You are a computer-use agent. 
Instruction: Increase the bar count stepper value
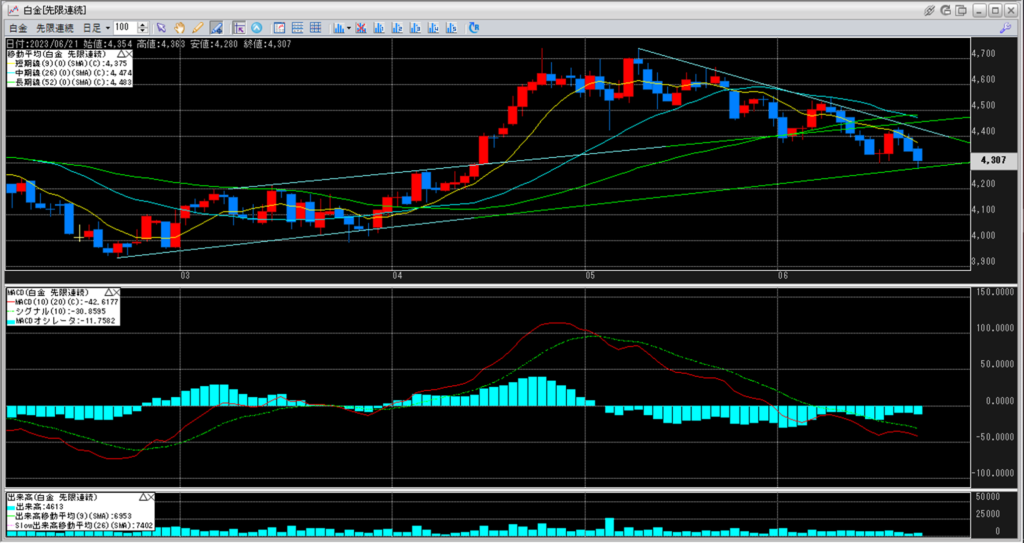click(141, 24)
